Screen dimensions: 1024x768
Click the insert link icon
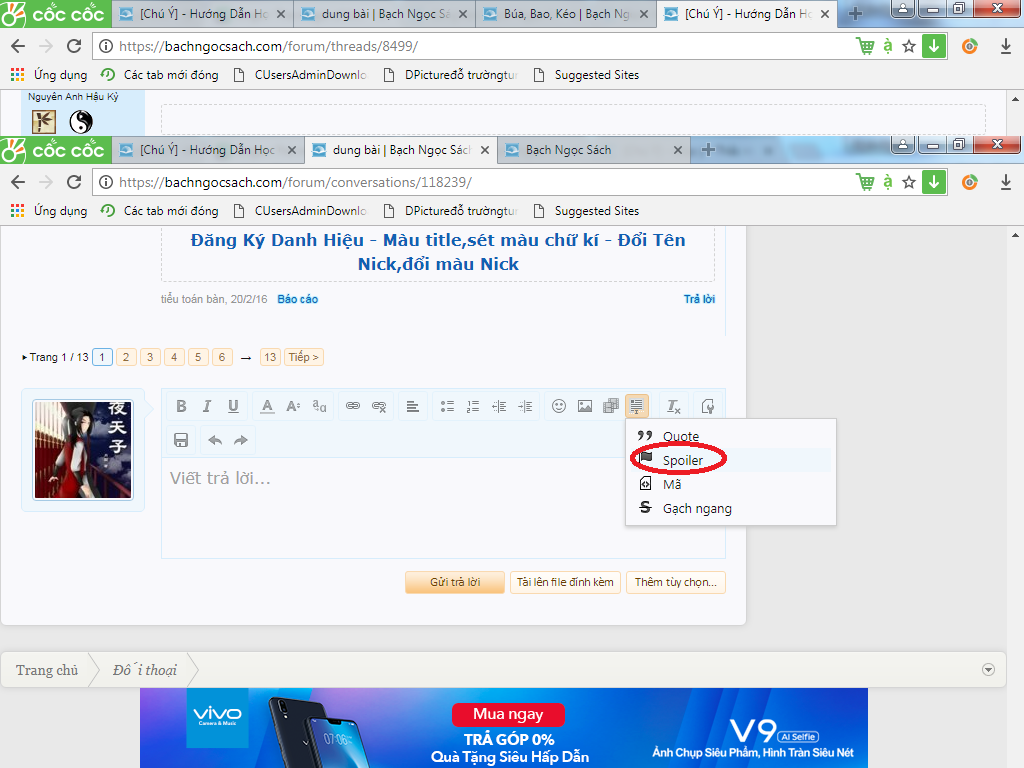[x=353, y=406]
